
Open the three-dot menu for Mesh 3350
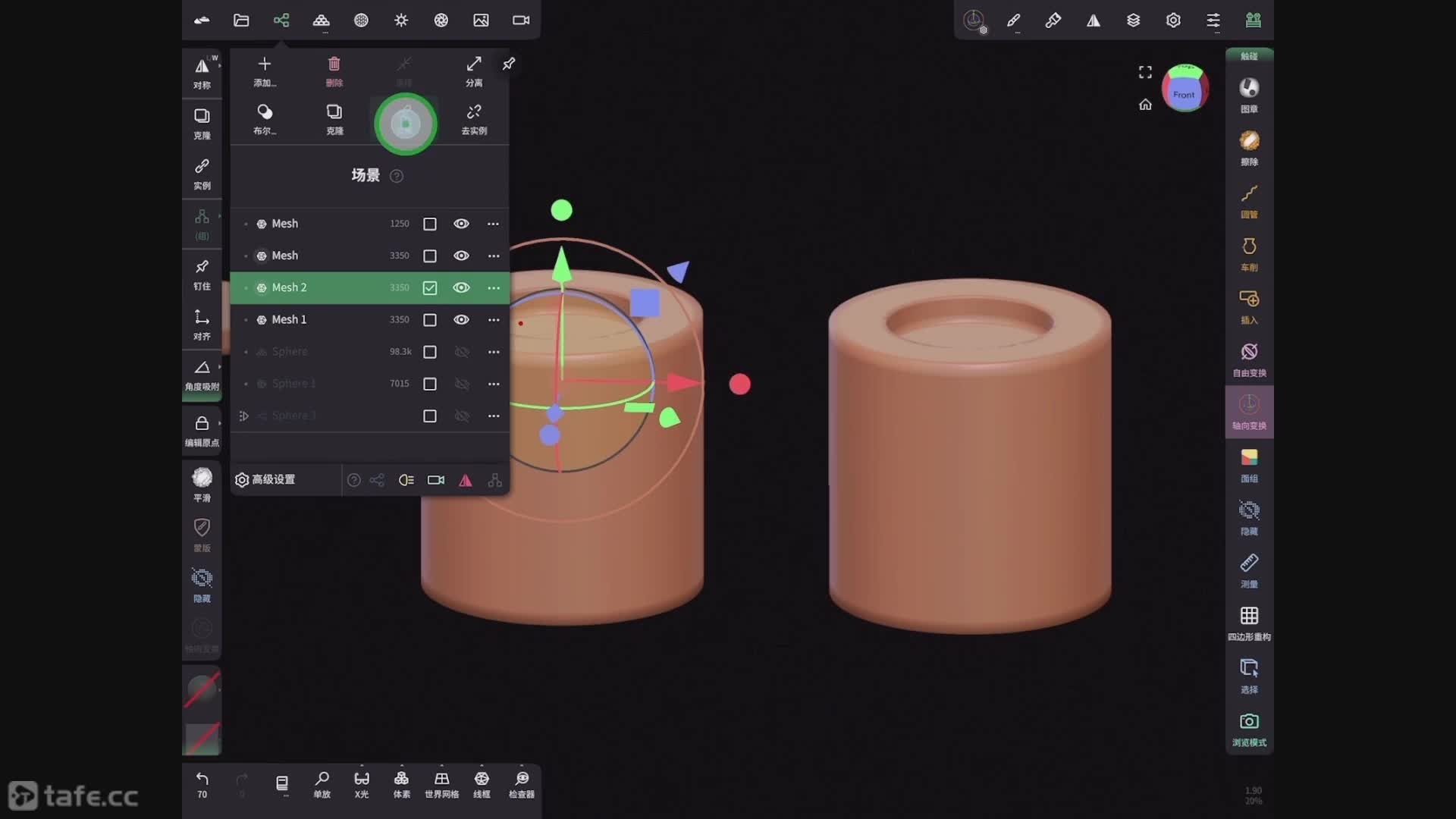pyautogui.click(x=494, y=256)
